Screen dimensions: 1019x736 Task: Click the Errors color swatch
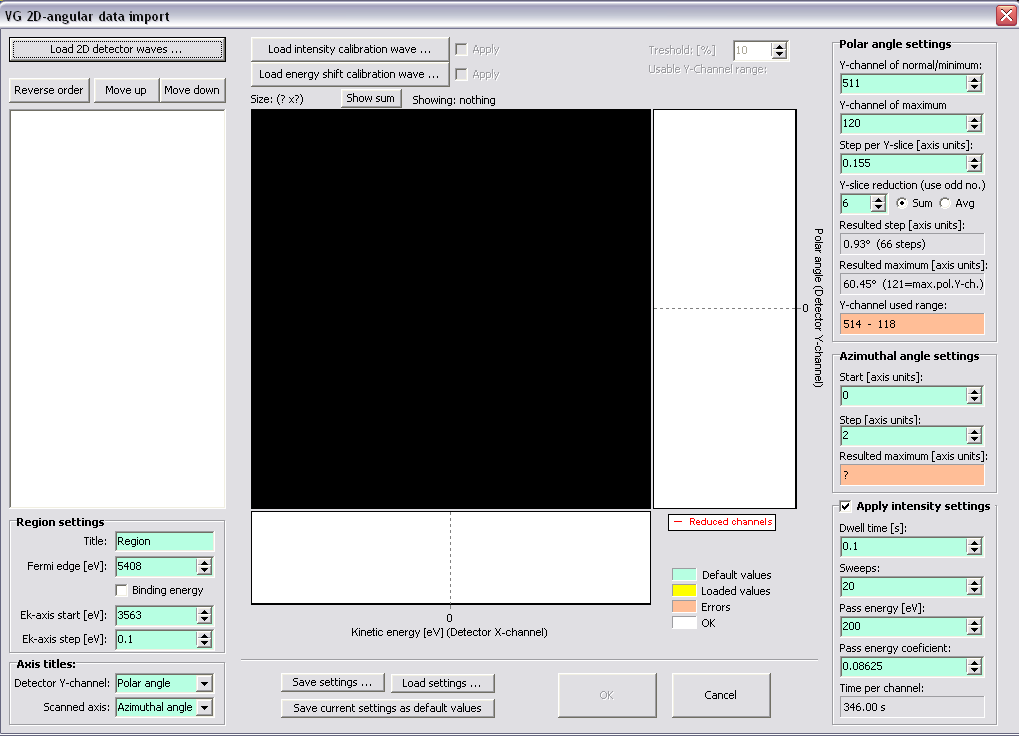point(684,607)
